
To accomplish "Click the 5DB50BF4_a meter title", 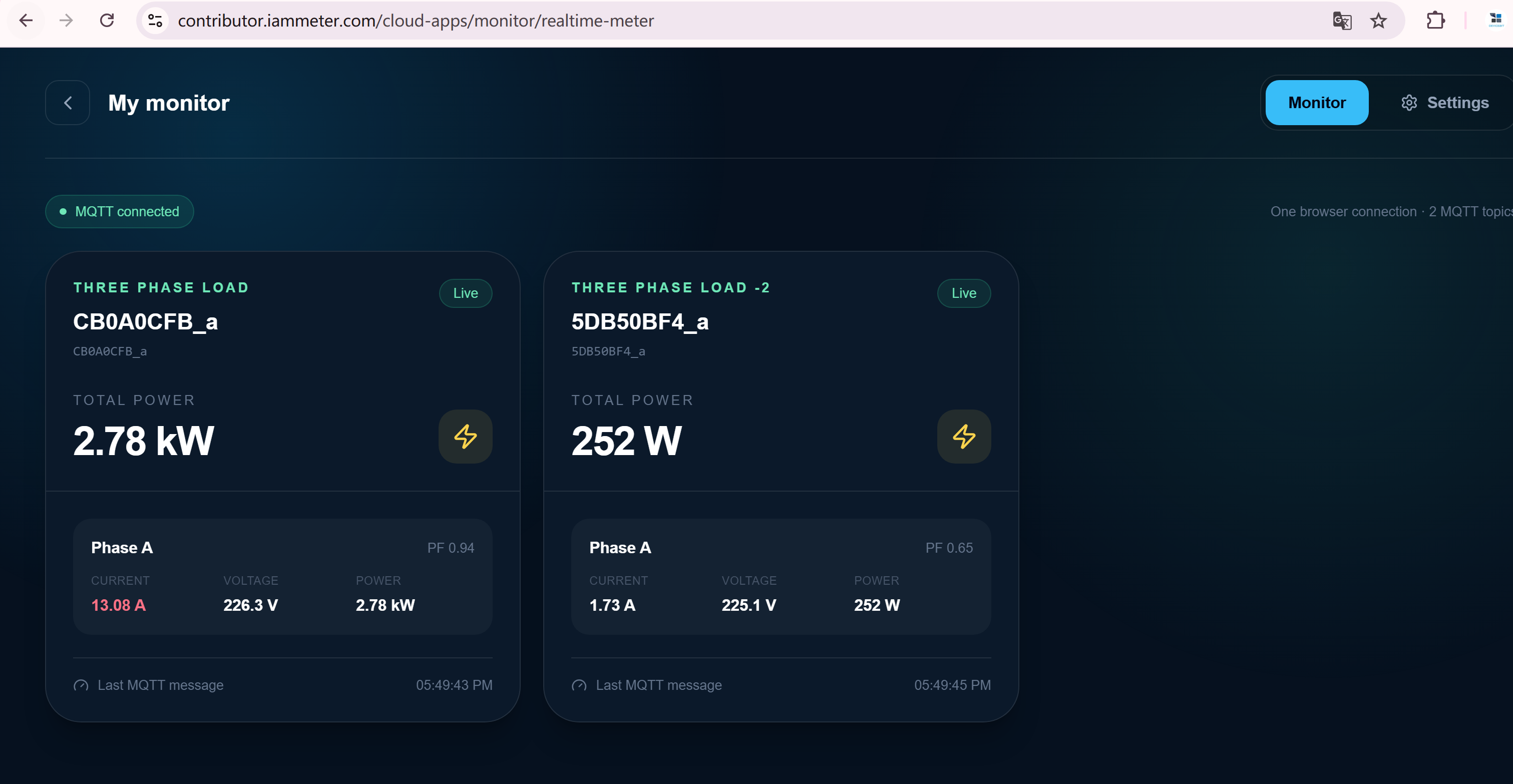I will [x=640, y=322].
